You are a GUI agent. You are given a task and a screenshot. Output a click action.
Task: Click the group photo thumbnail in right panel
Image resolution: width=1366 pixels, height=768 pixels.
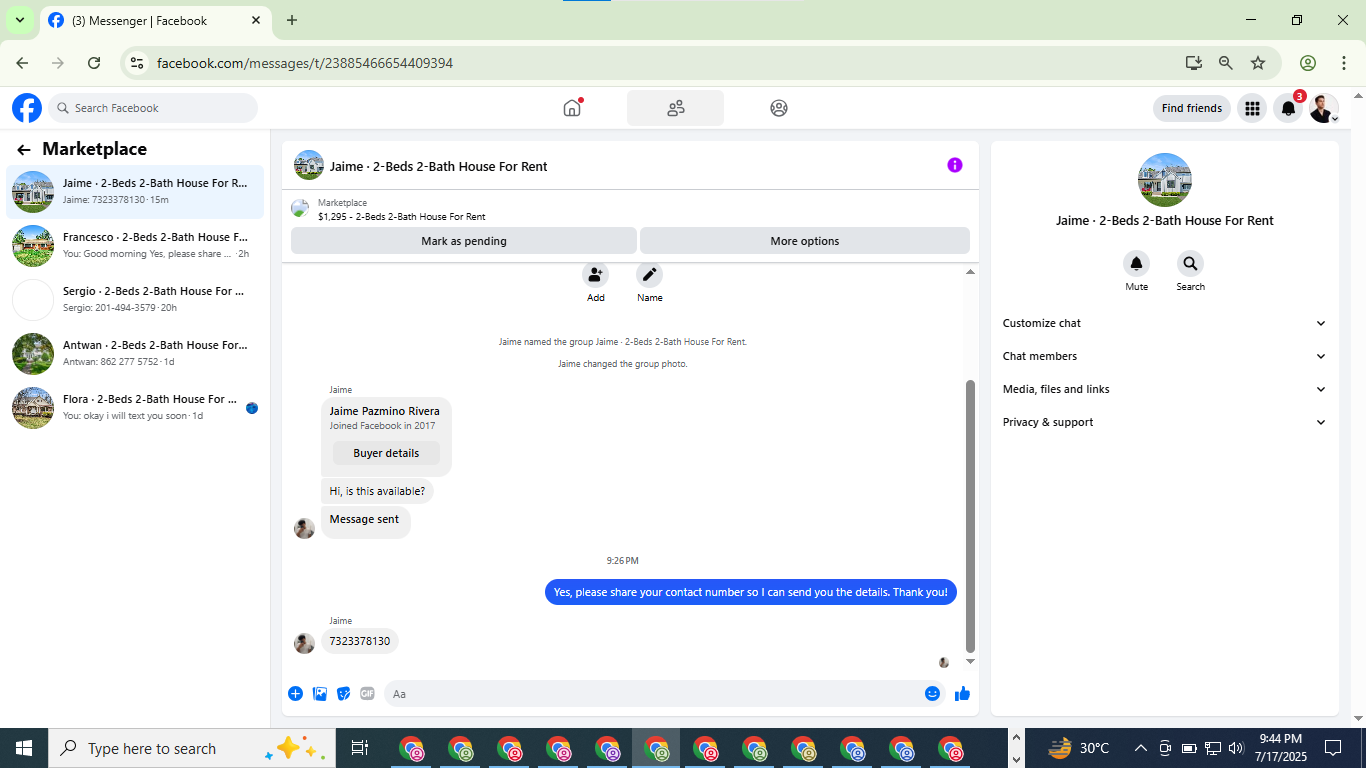pos(1165,180)
